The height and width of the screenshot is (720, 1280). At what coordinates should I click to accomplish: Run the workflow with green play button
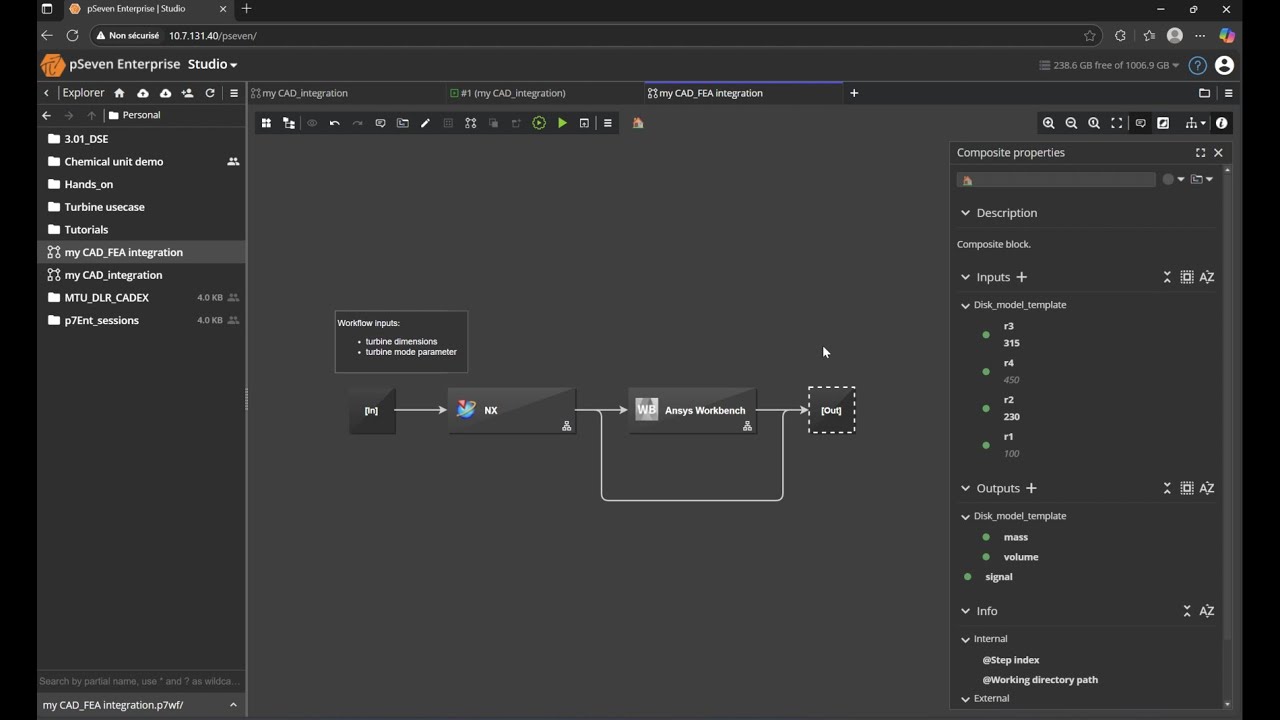pyautogui.click(x=562, y=123)
